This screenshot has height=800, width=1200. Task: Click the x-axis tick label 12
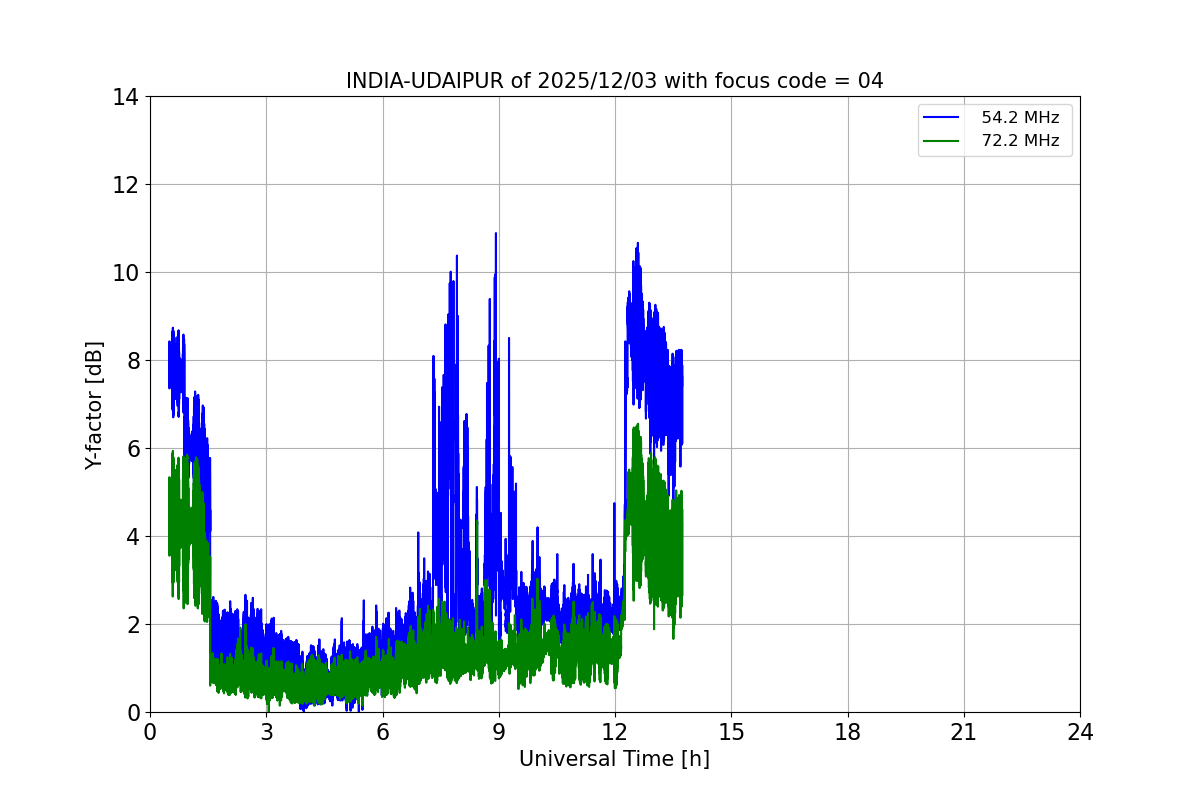coord(615,732)
